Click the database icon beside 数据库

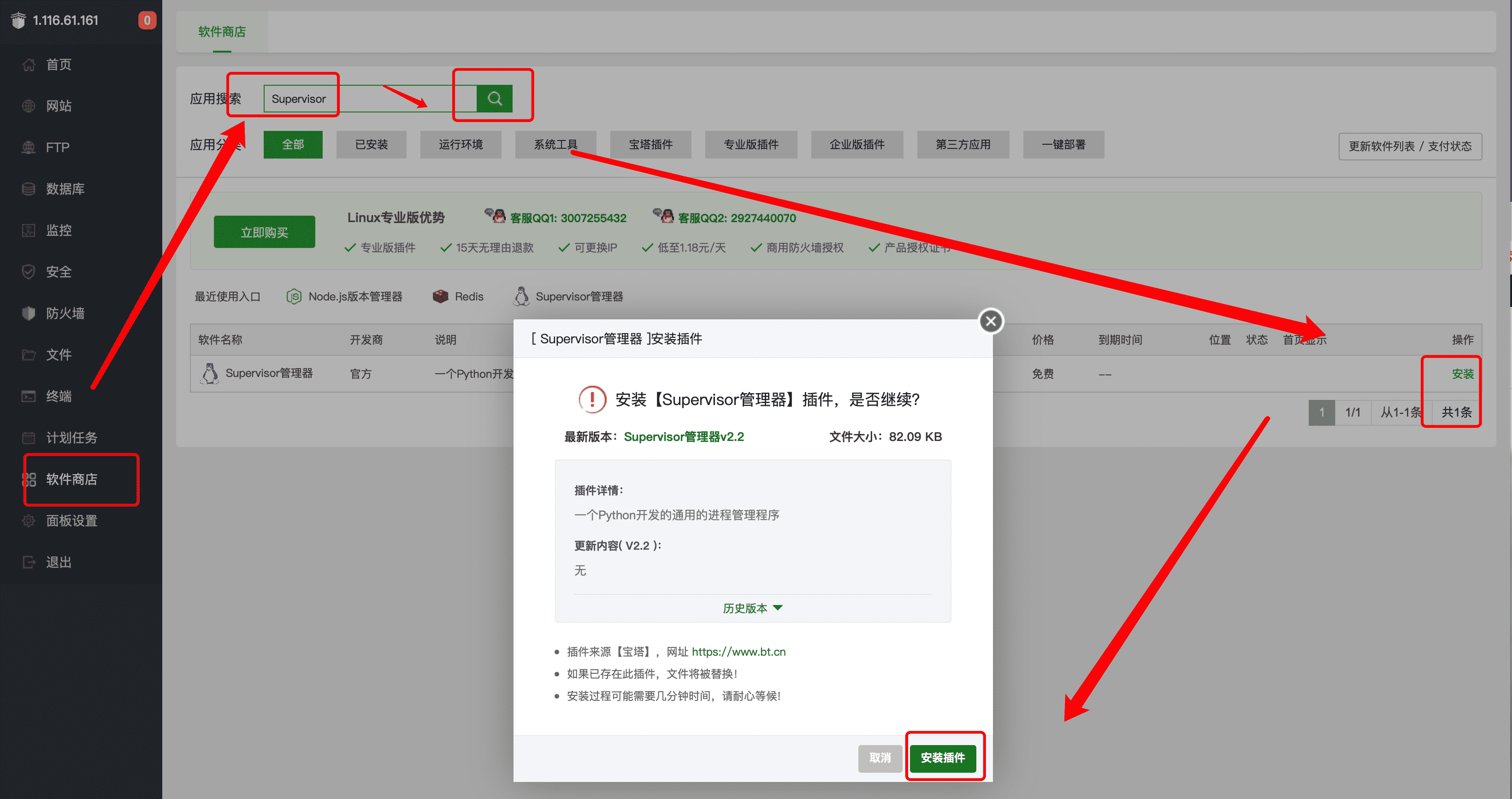click(x=28, y=189)
